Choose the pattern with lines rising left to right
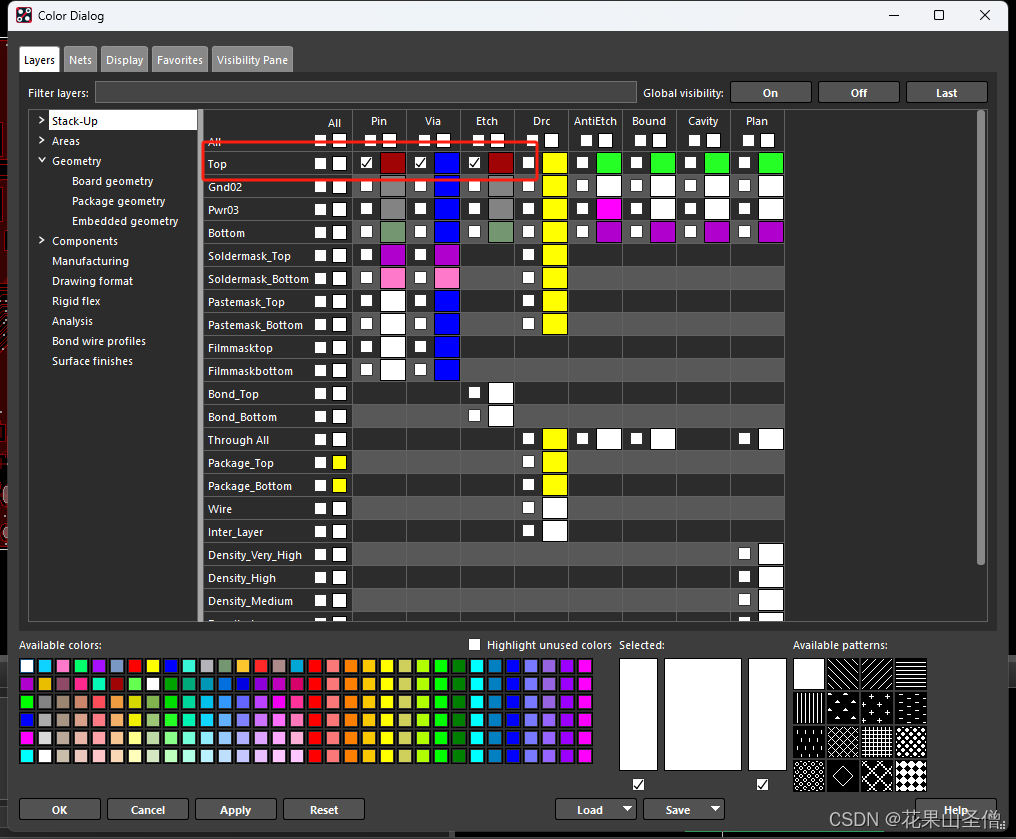The width and height of the screenshot is (1016, 839). [x=877, y=674]
